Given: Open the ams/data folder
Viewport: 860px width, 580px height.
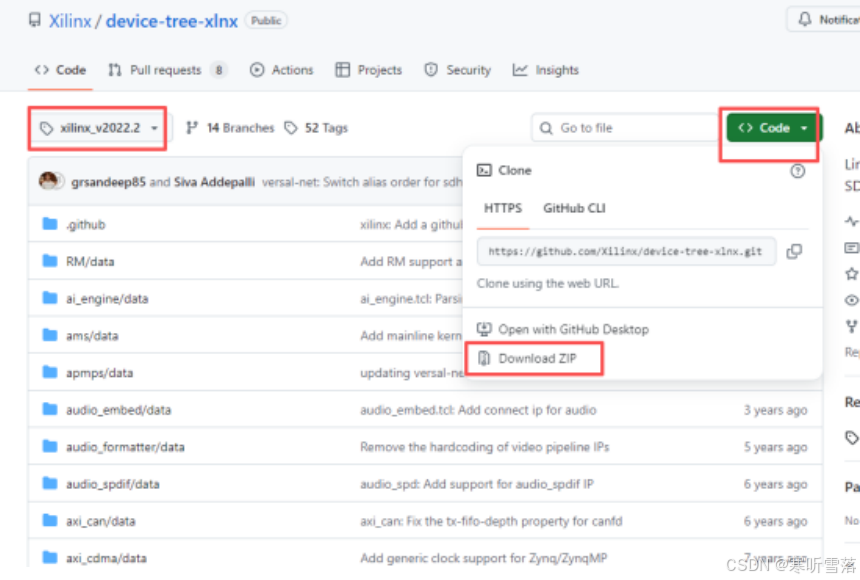Looking at the screenshot, I should tap(92, 336).
